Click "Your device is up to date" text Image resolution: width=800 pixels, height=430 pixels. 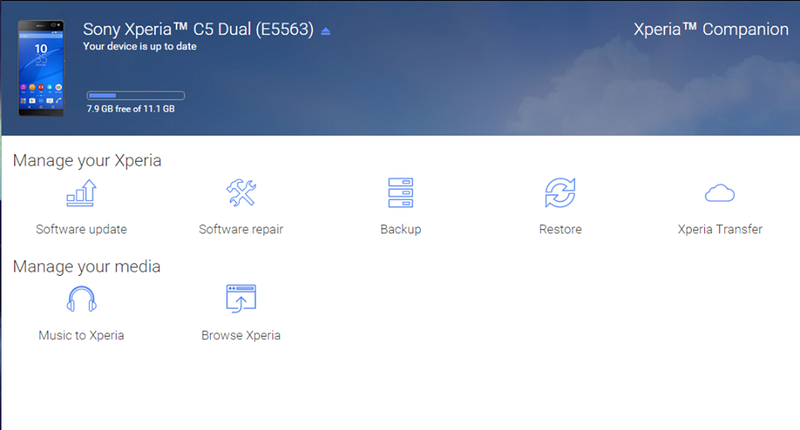click(140, 46)
